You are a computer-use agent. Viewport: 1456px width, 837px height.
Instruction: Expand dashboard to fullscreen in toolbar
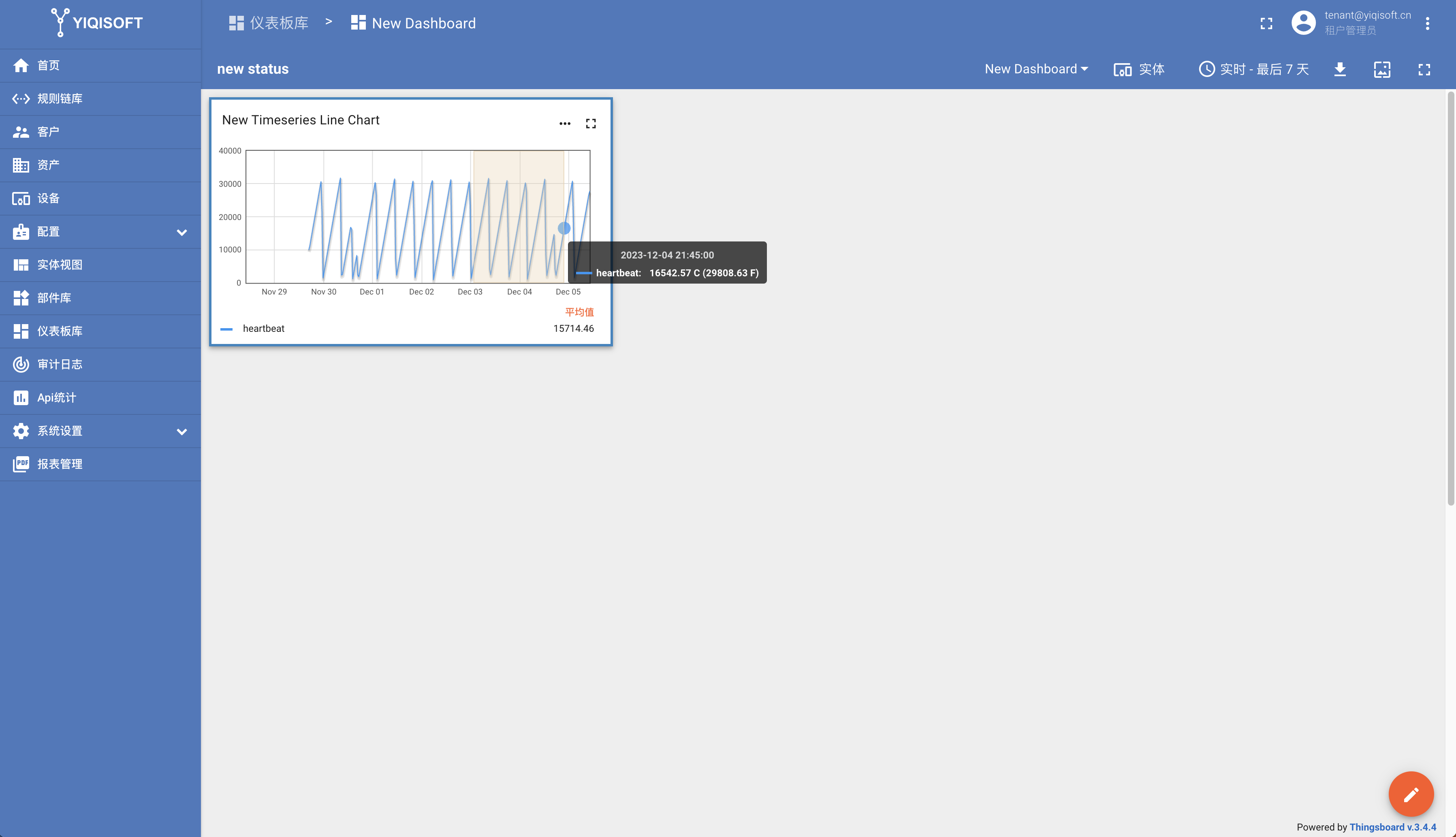pos(1424,70)
